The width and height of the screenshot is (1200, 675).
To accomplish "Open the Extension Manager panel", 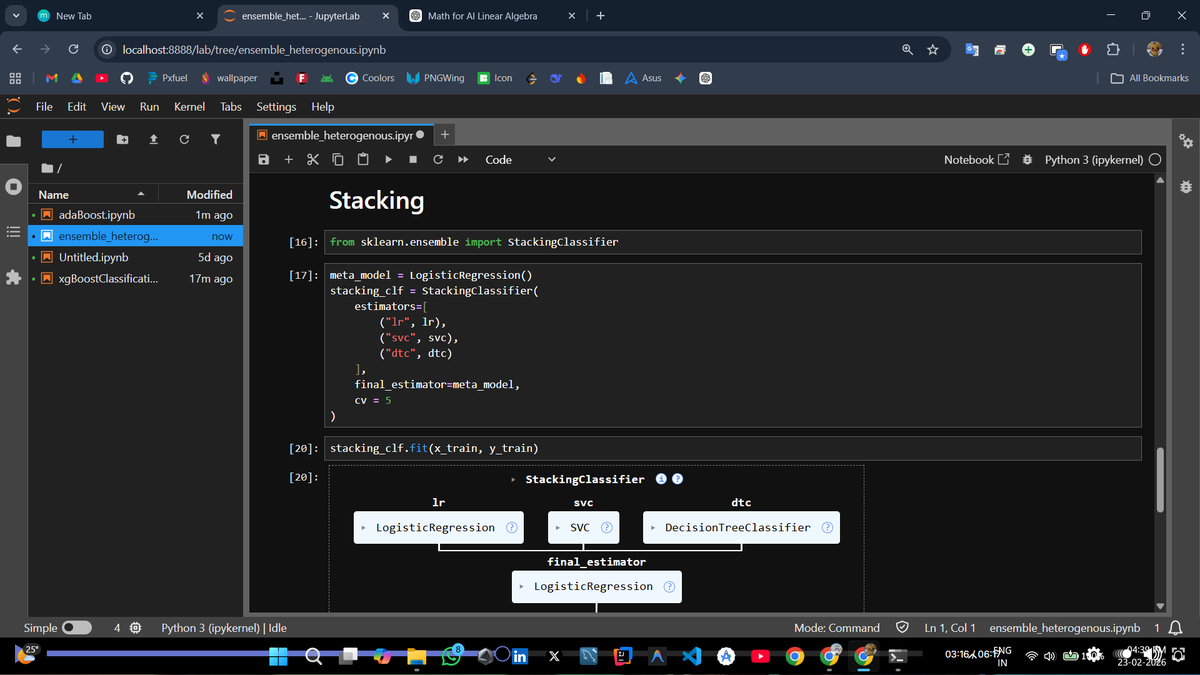I will (13, 278).
